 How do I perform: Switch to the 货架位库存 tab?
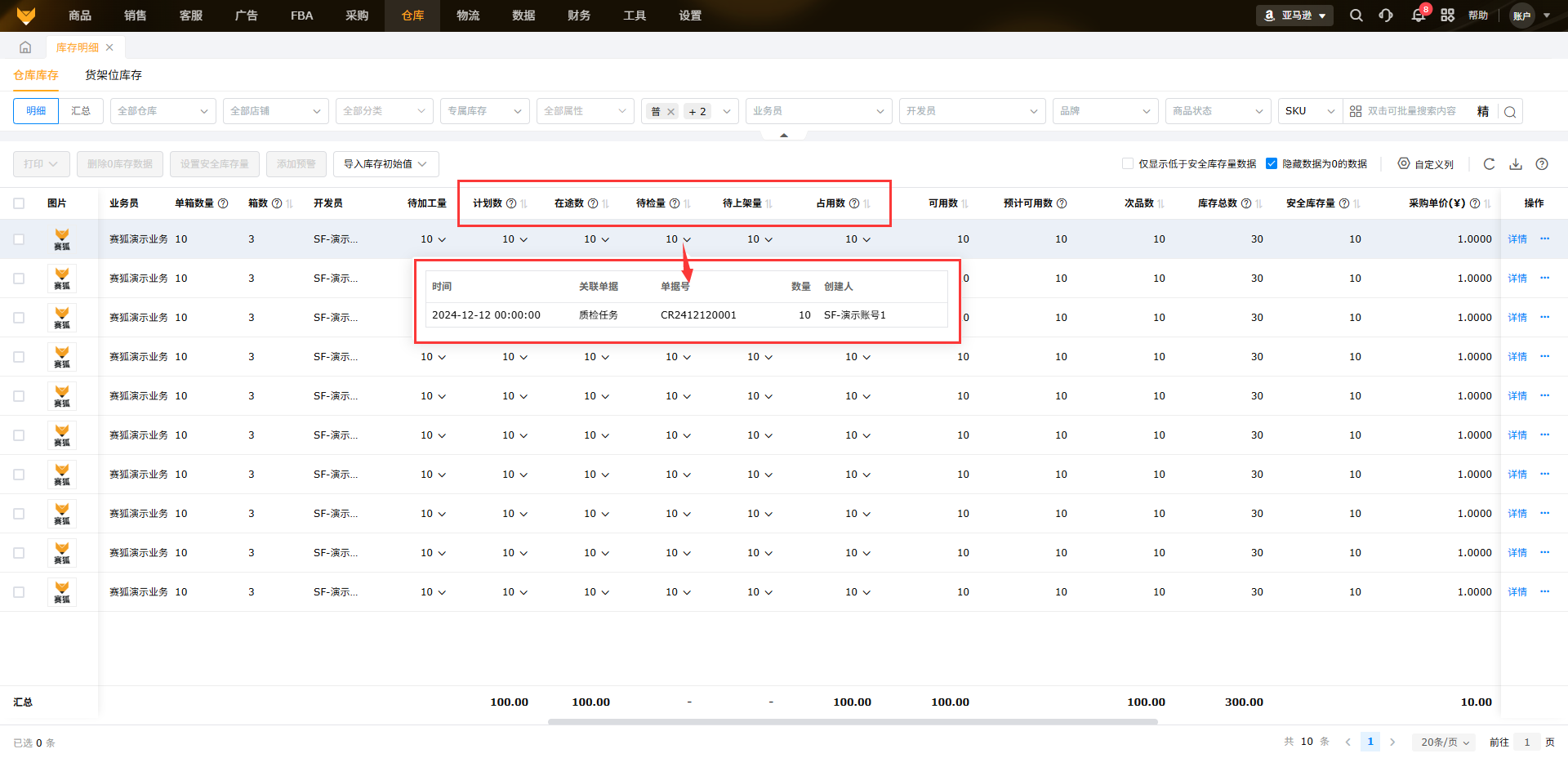[114, 75]
